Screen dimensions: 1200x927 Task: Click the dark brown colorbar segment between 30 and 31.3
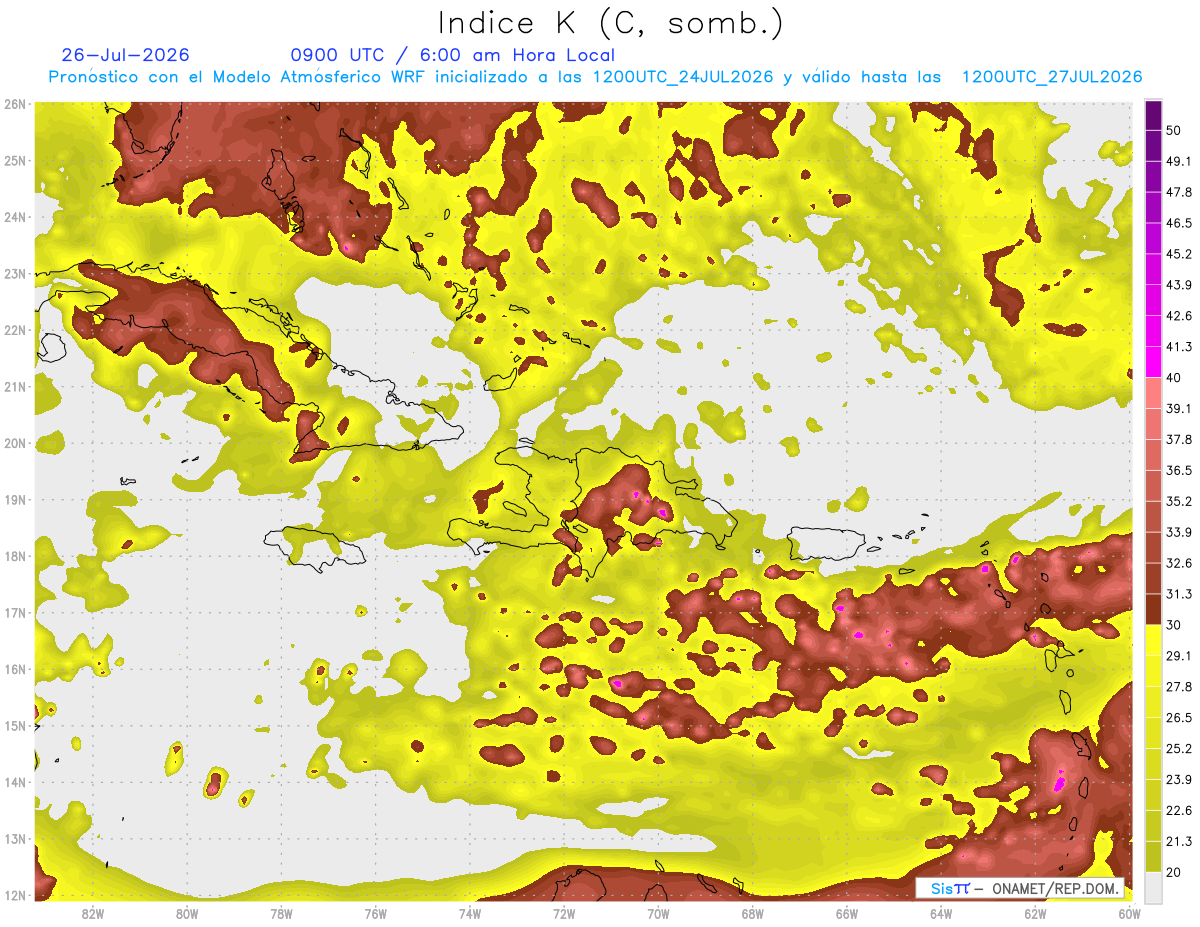[x=1153, y=609]
